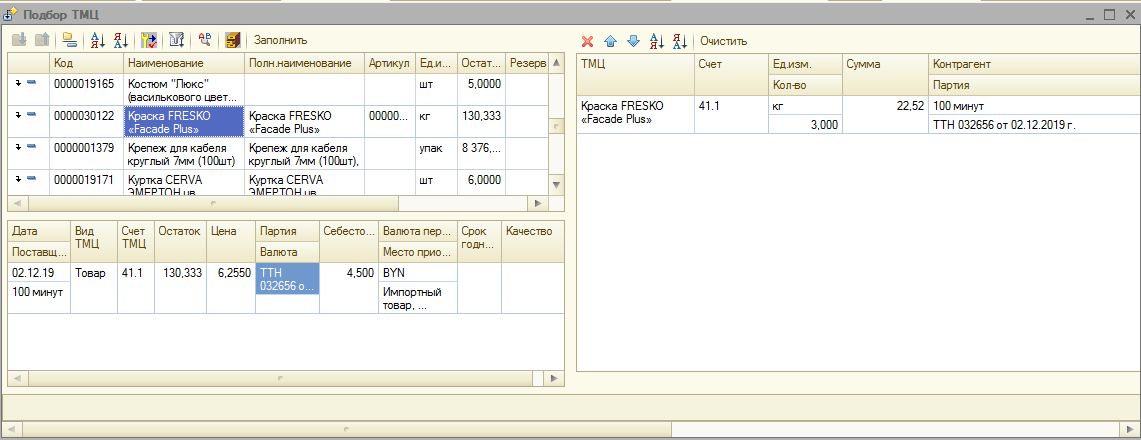Sort item list ascending in left toolbar

coord(98,40)
